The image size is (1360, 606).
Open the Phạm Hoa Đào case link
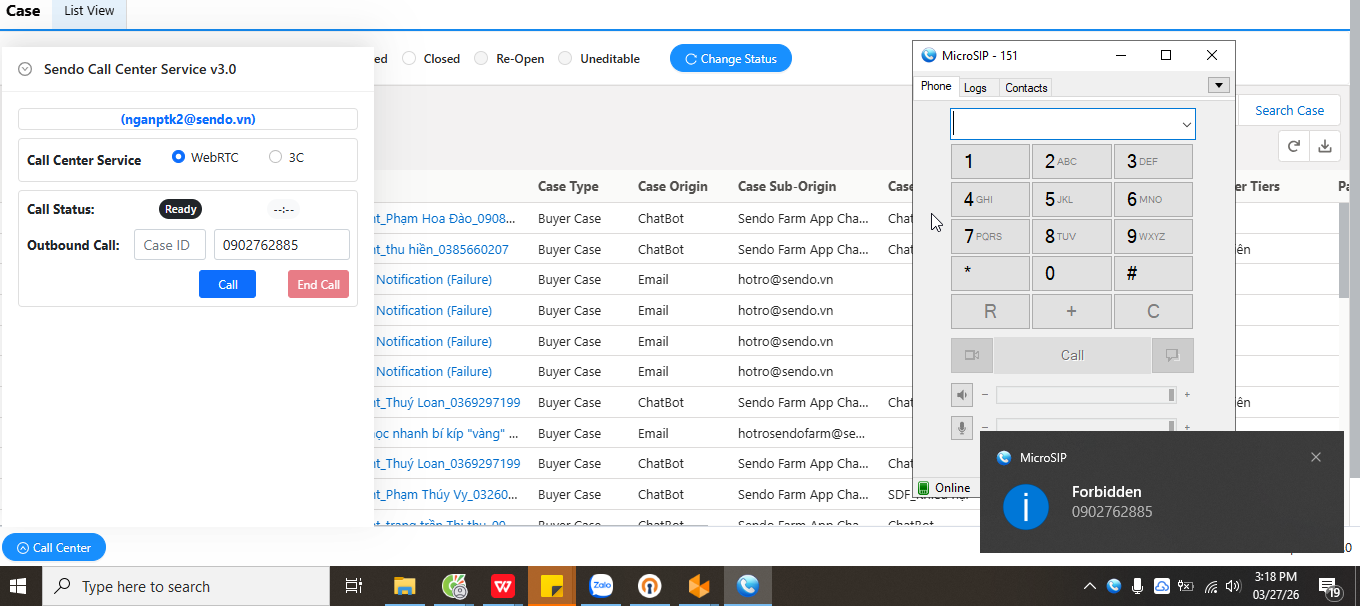[x=447, y=218]
